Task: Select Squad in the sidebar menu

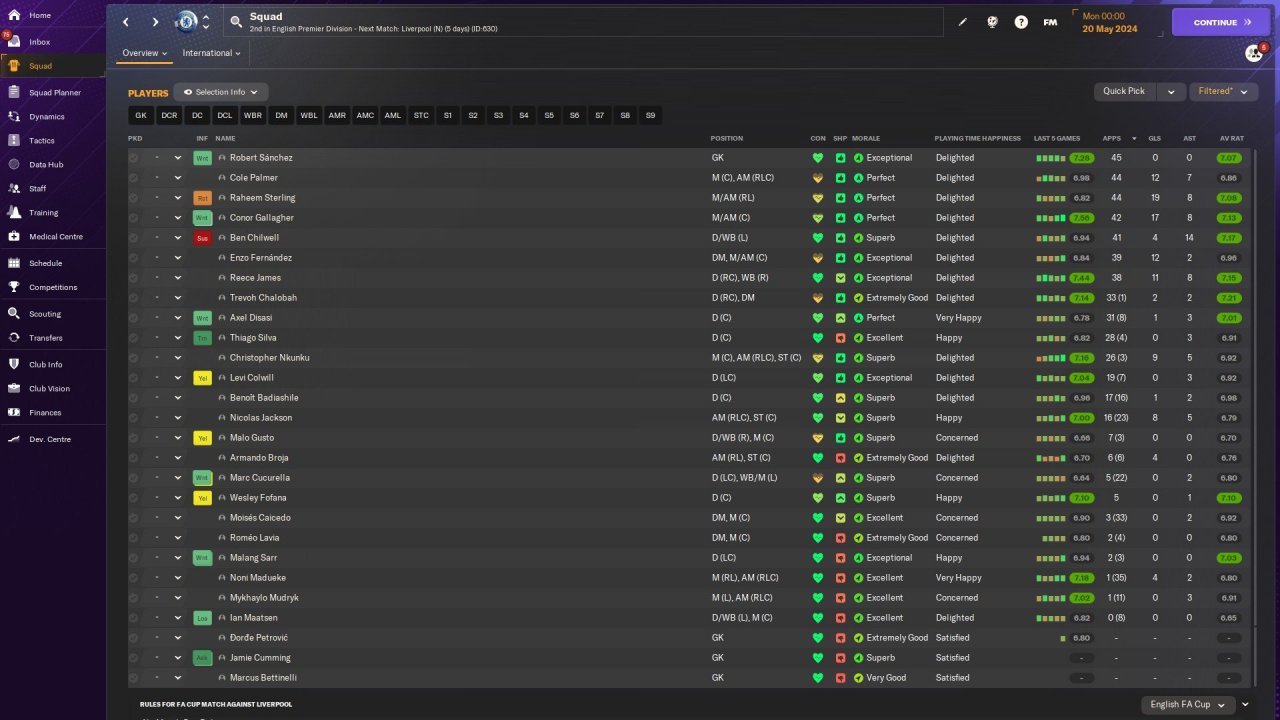Action: pos(52,66)
